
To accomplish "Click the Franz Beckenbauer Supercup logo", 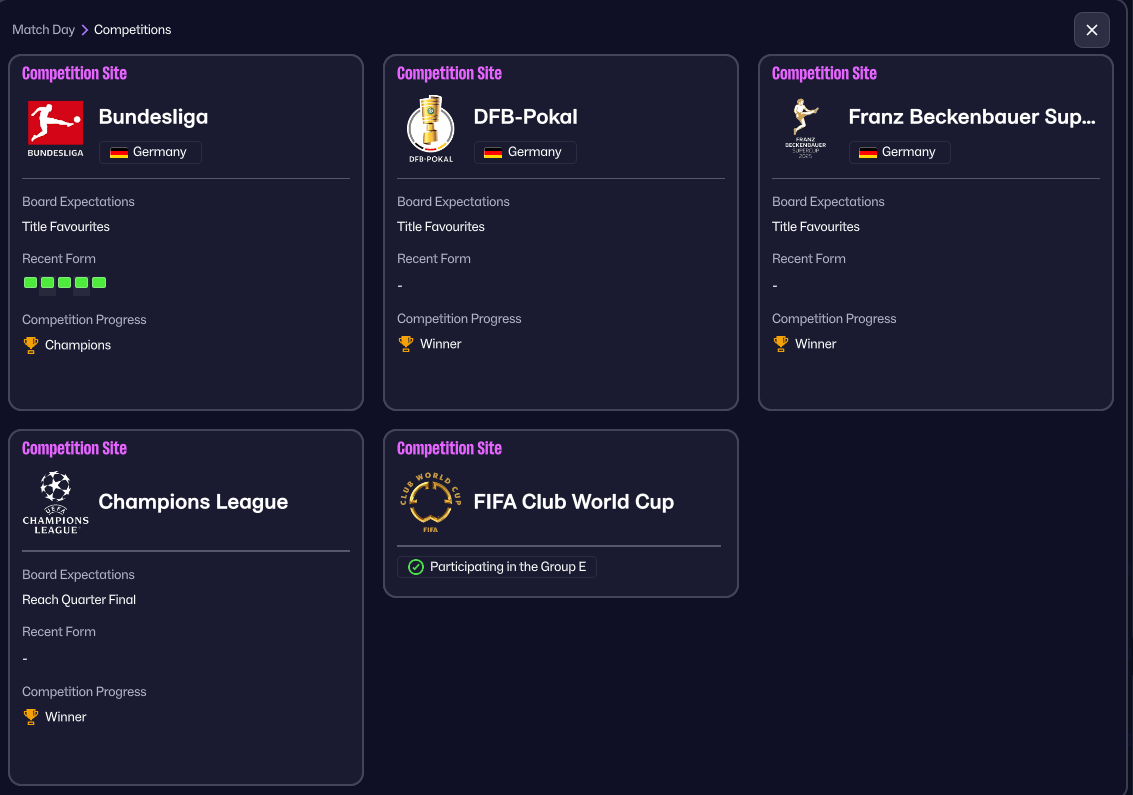I will pyautogui.click(x=805, y=129).
